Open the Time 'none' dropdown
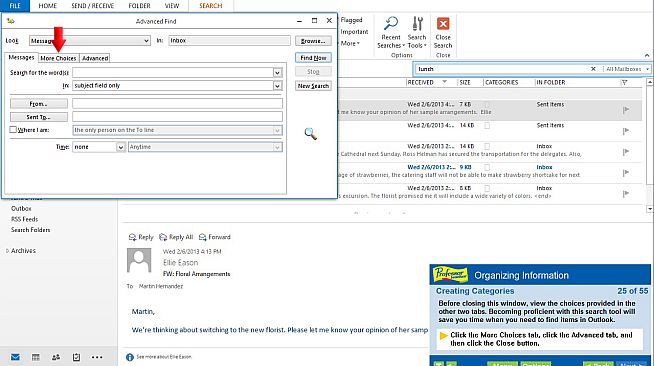654x366 pixels. 121,147
